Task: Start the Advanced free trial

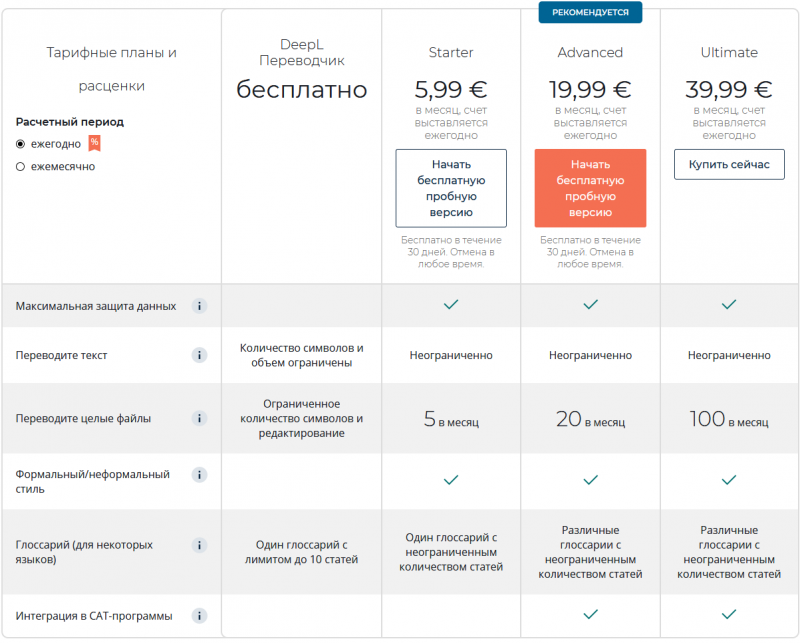Action: point(590,188)
